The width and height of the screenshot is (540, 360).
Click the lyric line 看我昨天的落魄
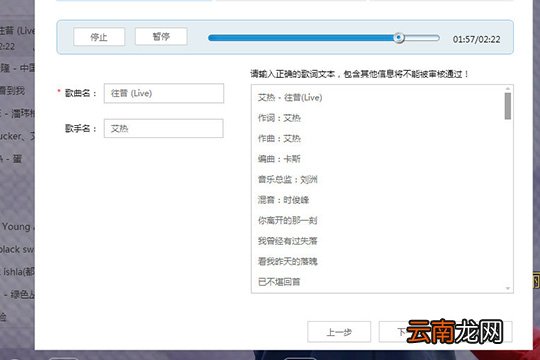288,261
